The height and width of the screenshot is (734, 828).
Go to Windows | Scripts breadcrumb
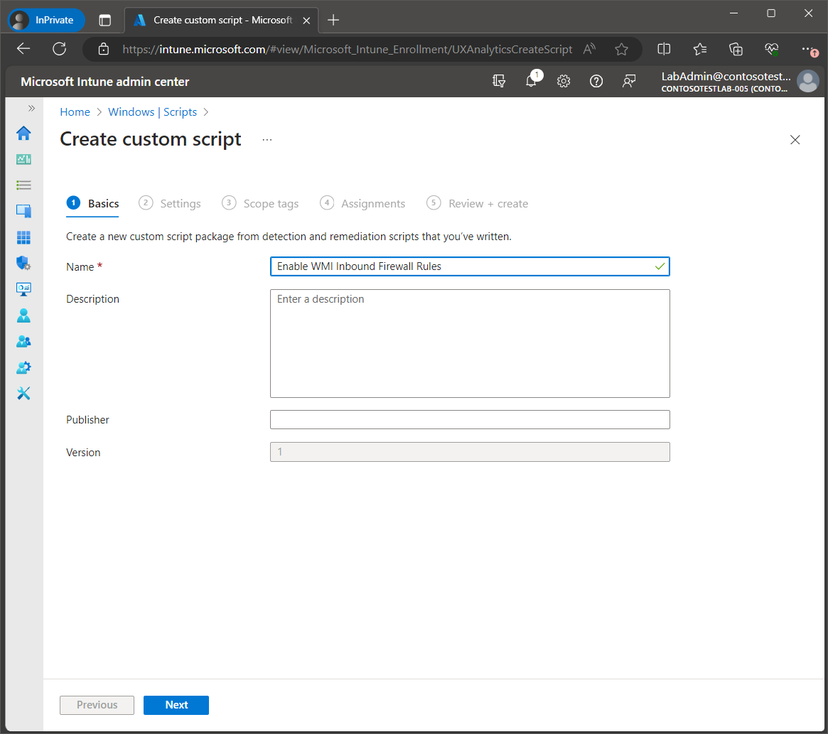152,112
